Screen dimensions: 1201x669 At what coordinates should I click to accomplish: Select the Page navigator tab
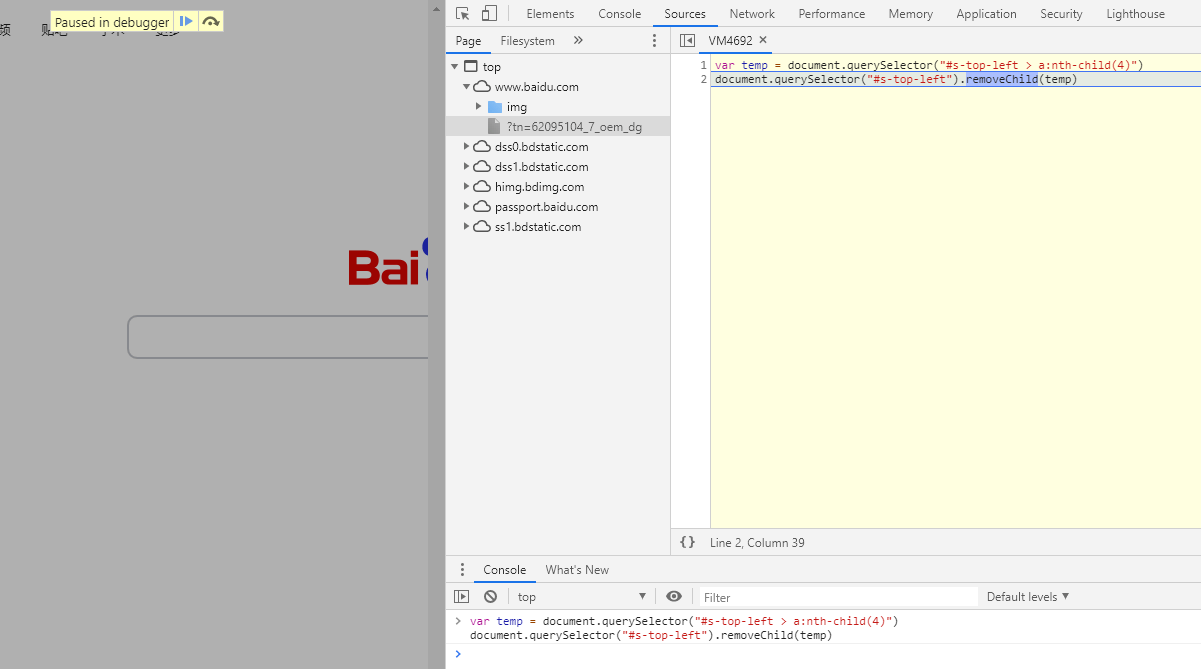[468, 41]
